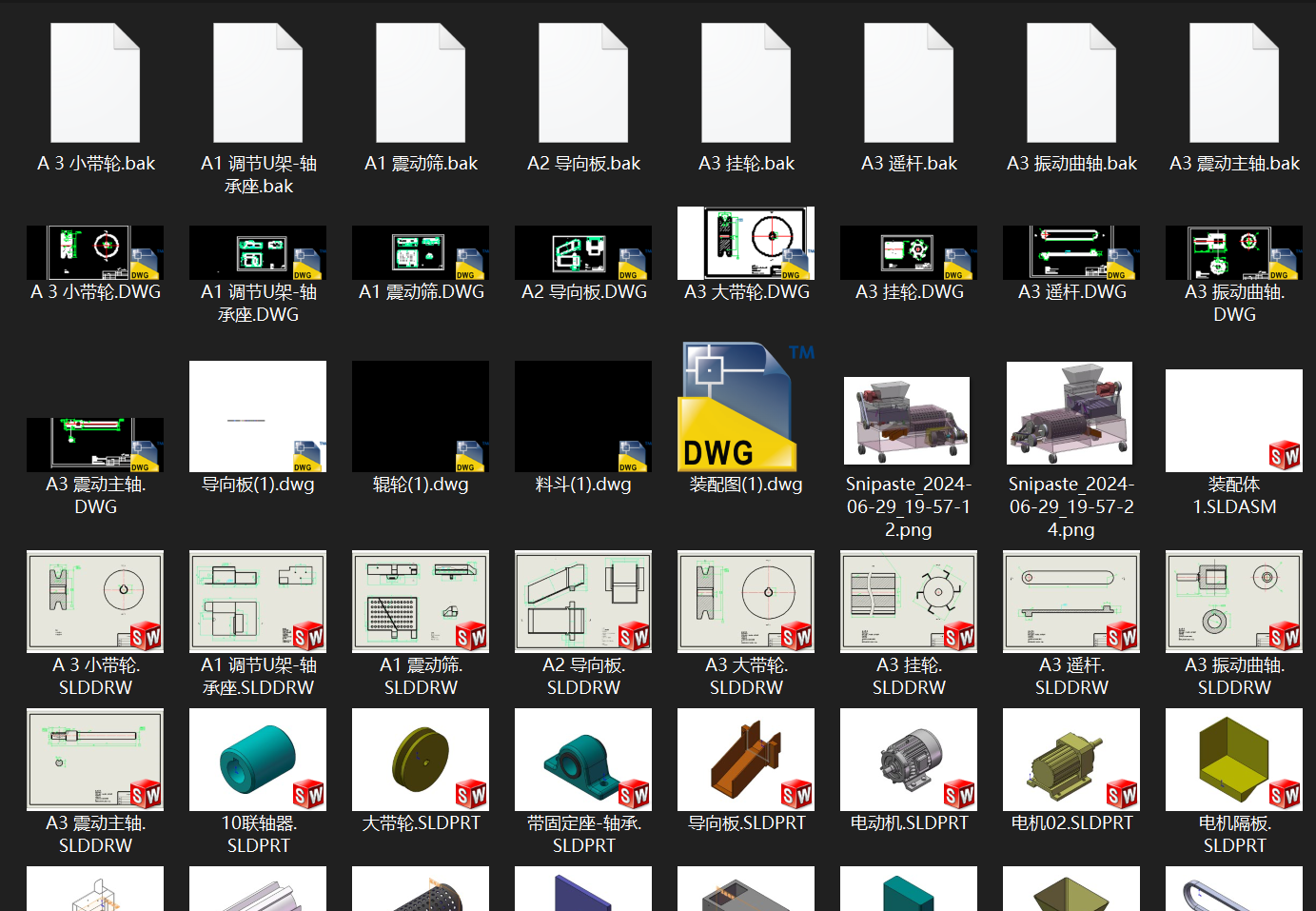Select the A2 导向板.bak file icon

[x=583, y=83]
